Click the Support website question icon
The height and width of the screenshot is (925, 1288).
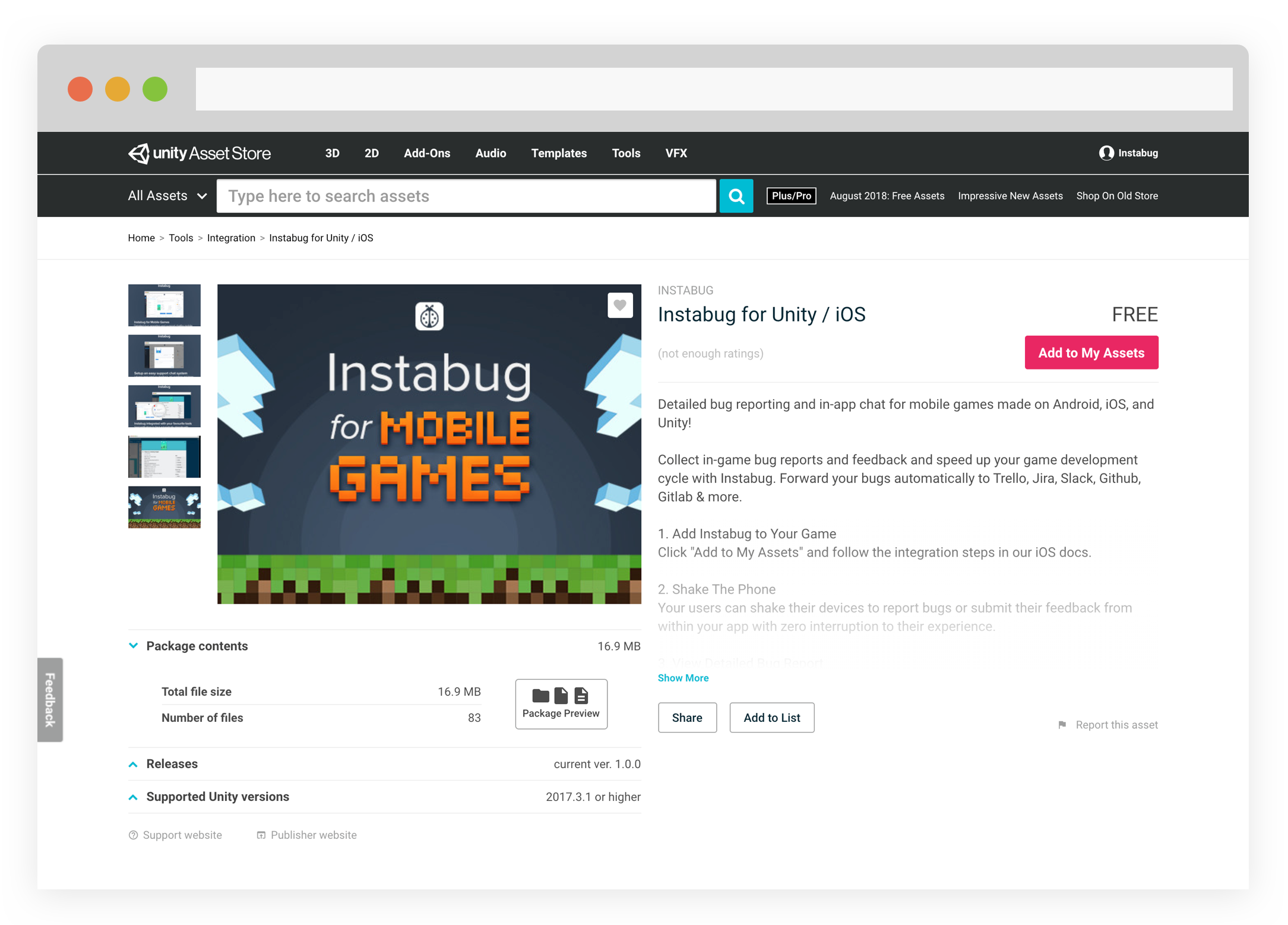pos(134,835)
